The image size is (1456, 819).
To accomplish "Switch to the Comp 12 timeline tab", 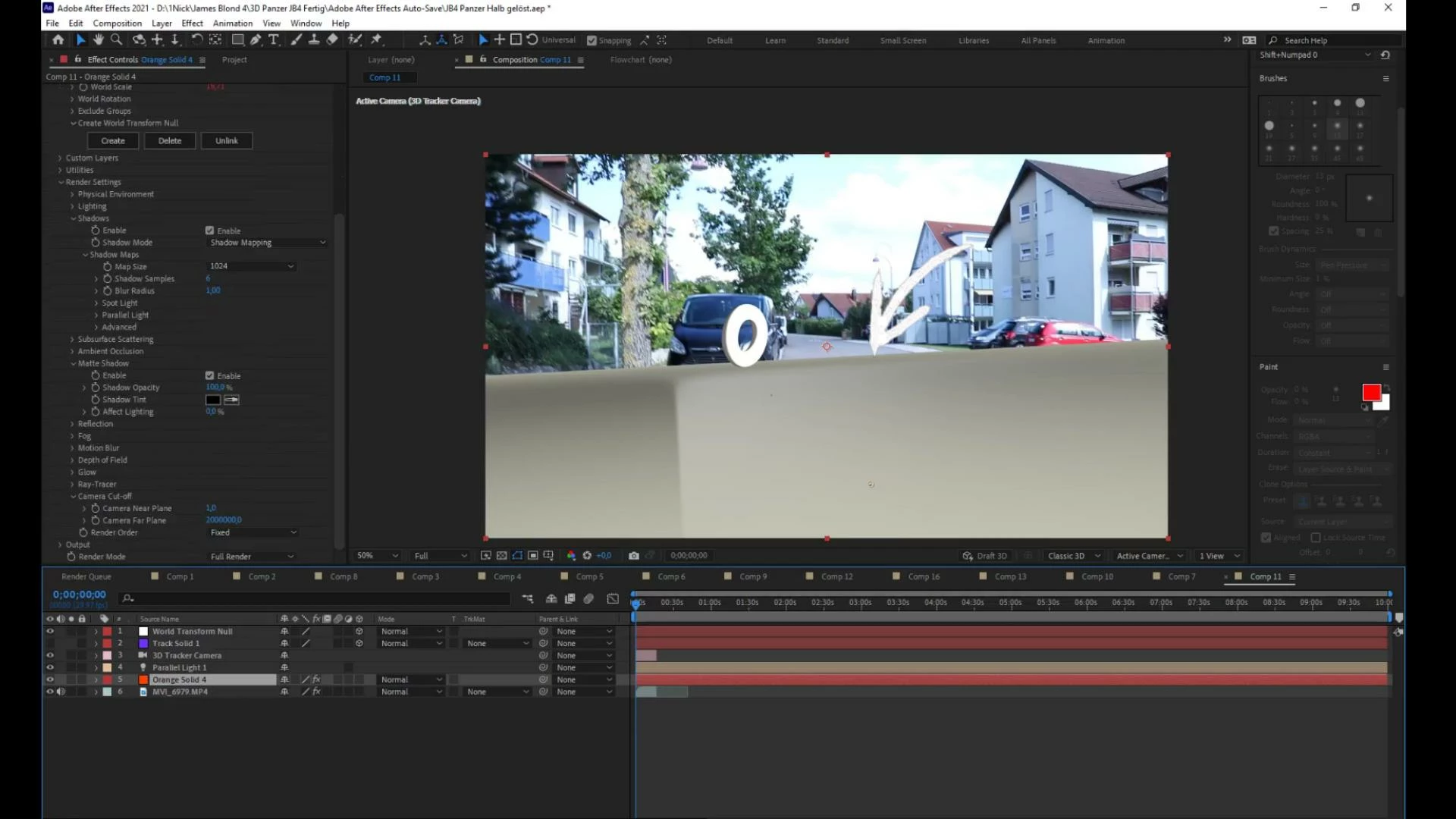I will 836,577.
